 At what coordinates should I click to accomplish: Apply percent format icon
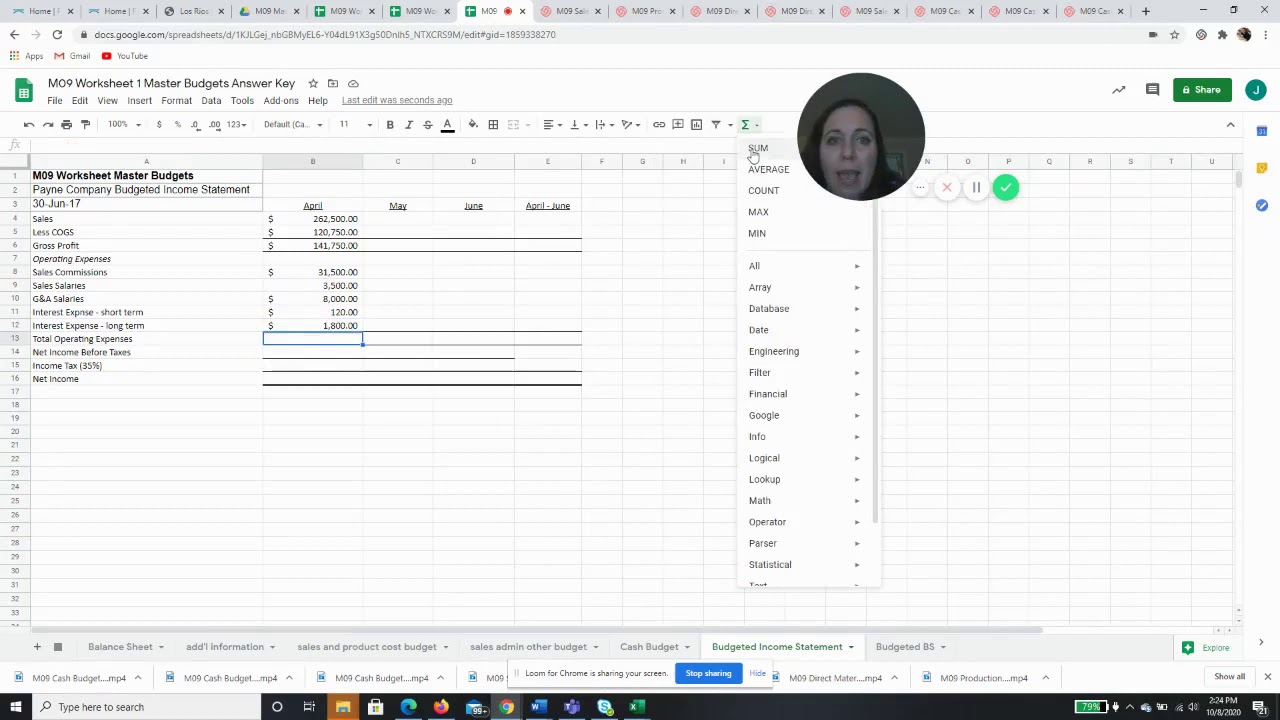click(x=177, y=124)
